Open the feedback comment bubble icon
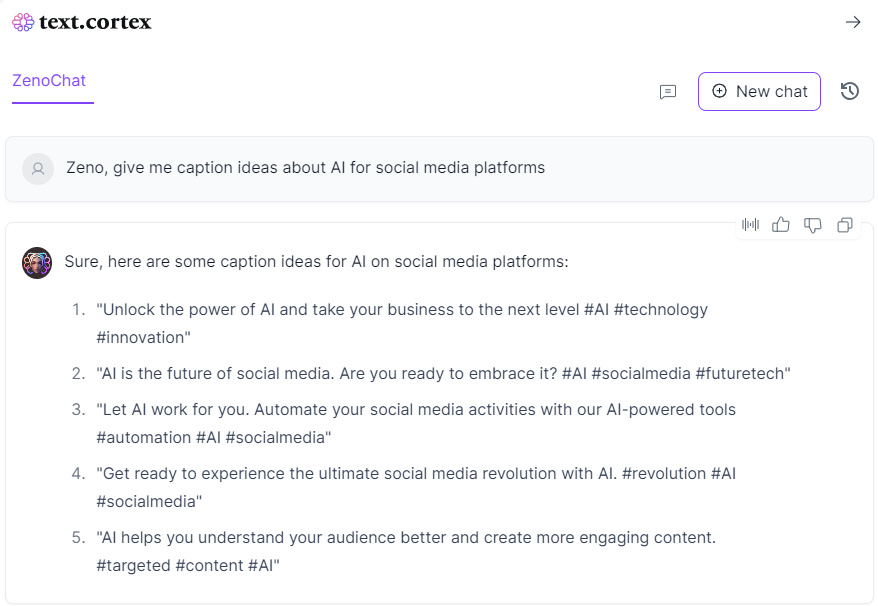The height and width of the screenshot is (606, 878). 667,92
